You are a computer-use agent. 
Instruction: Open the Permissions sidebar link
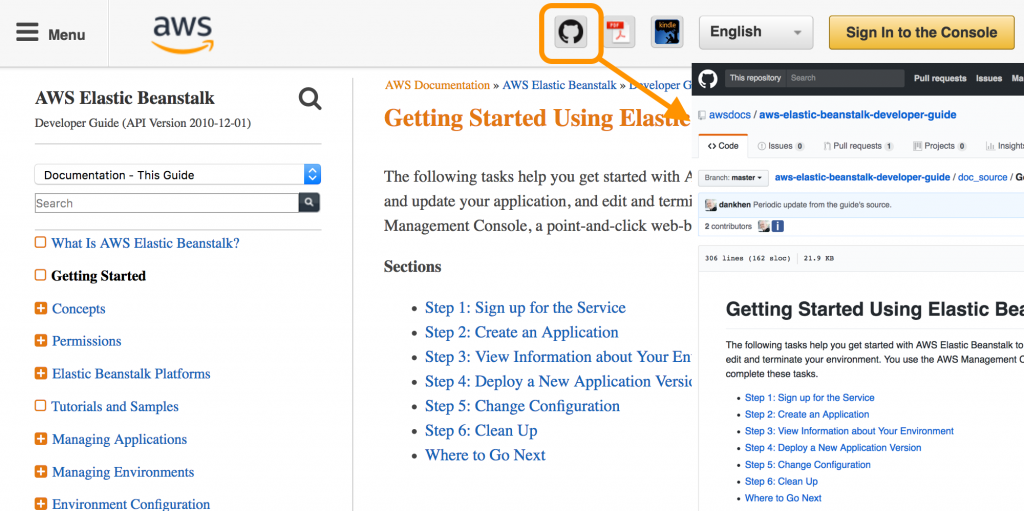coord(87,341)
